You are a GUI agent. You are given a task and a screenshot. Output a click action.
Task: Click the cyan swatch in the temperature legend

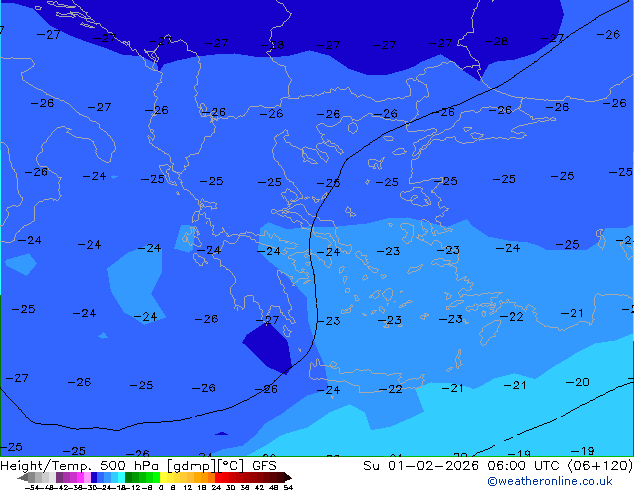[x=121, y=477]
